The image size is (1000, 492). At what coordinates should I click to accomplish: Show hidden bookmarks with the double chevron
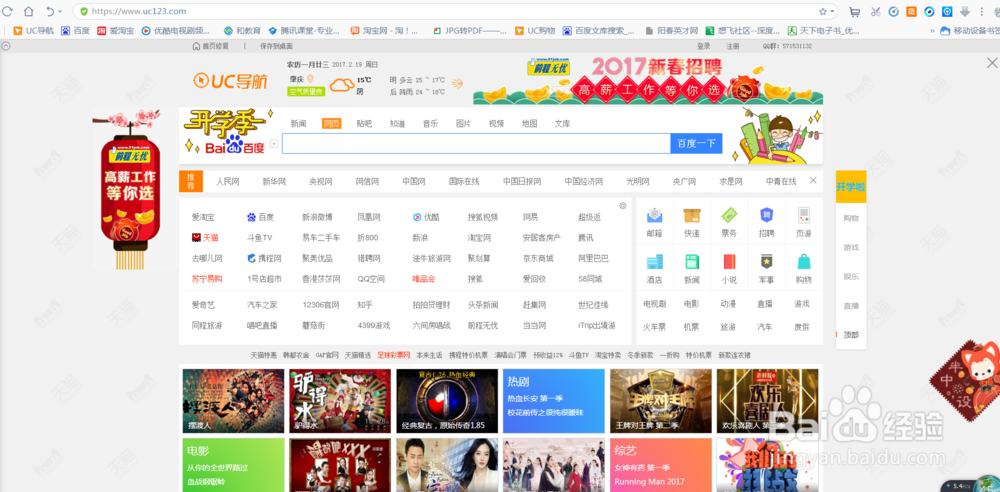tap(931, 30)
